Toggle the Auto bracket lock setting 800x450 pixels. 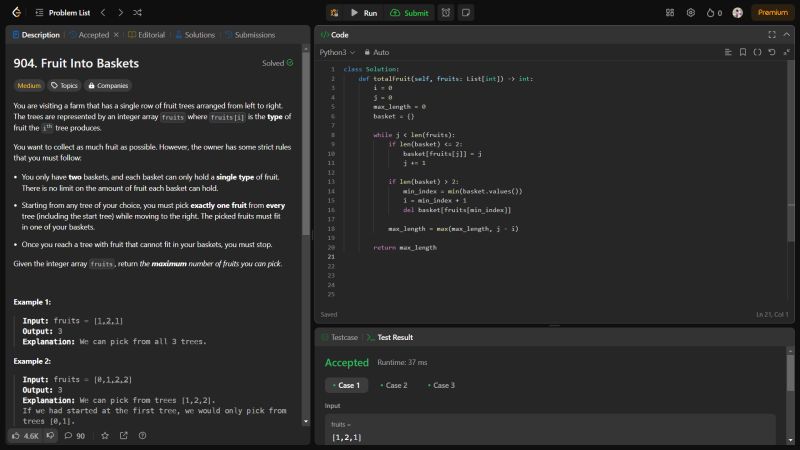coord(378,51)
